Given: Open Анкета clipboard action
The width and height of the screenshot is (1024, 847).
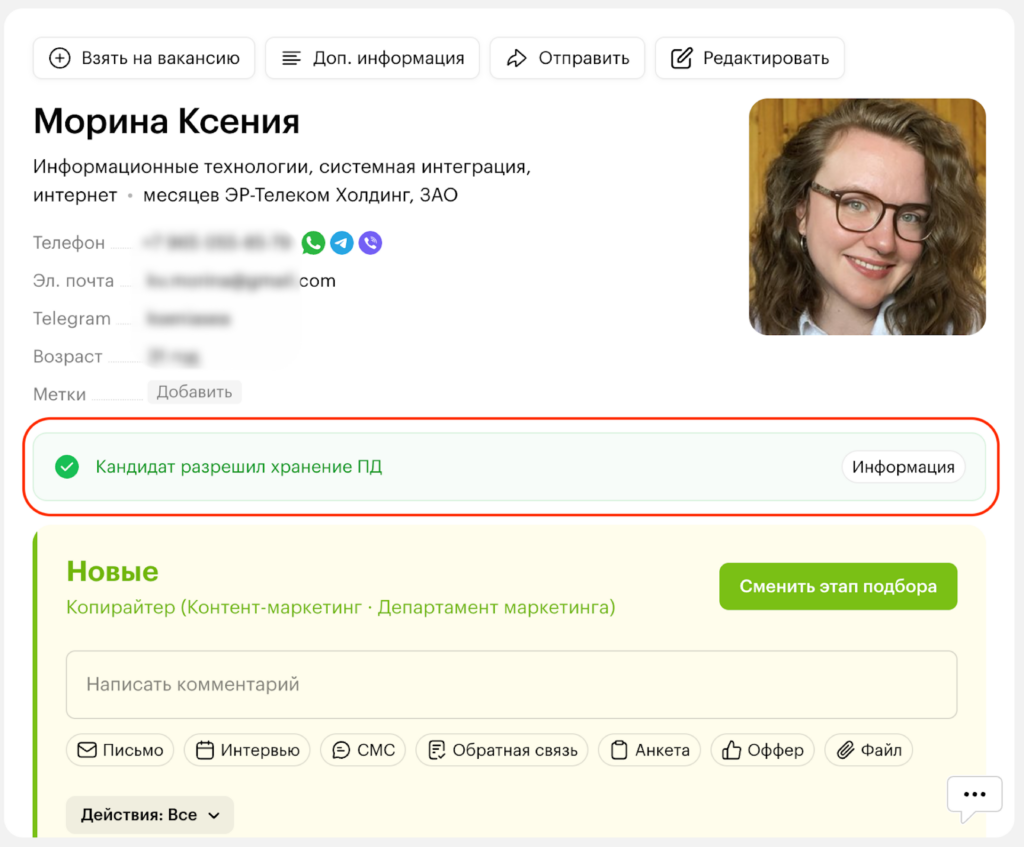Looking at the screenshot, I should [x=649, y=750].
